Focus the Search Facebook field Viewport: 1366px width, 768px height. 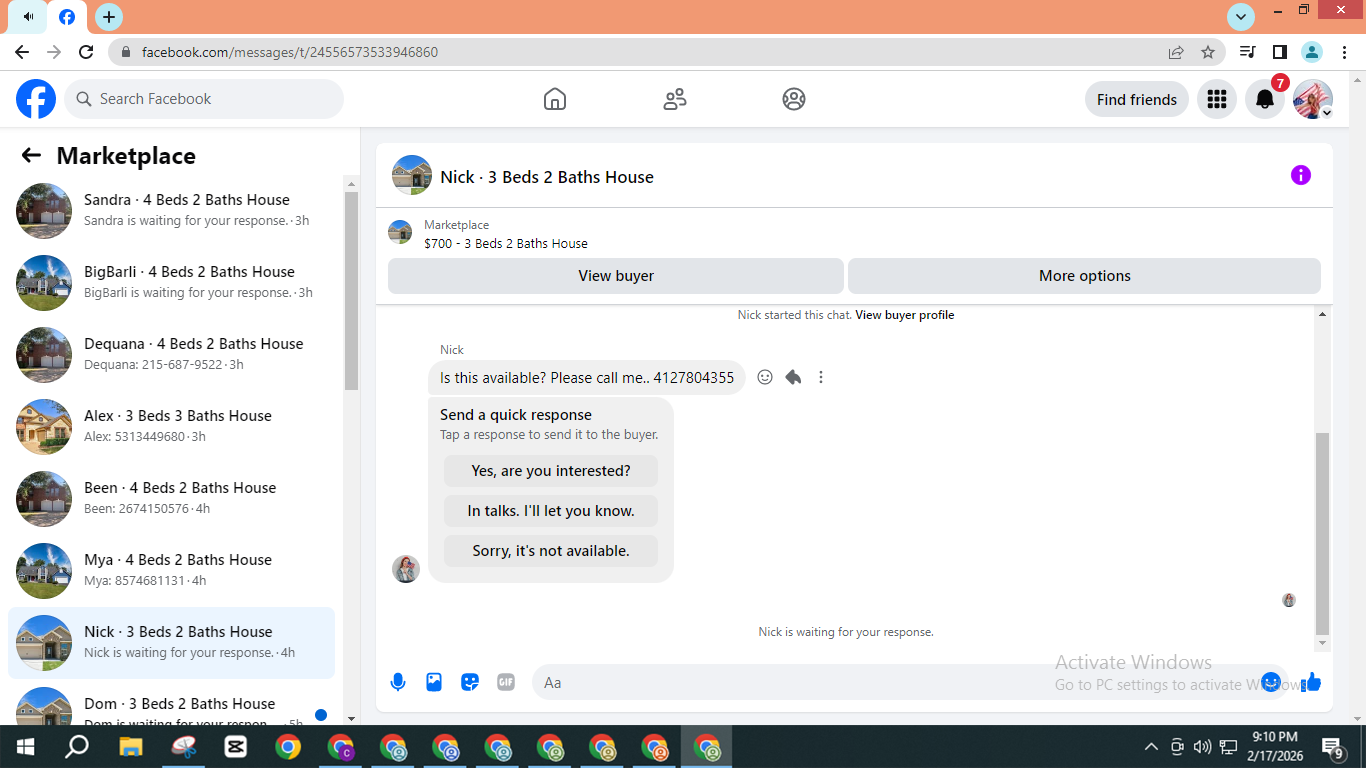[204, 99]
